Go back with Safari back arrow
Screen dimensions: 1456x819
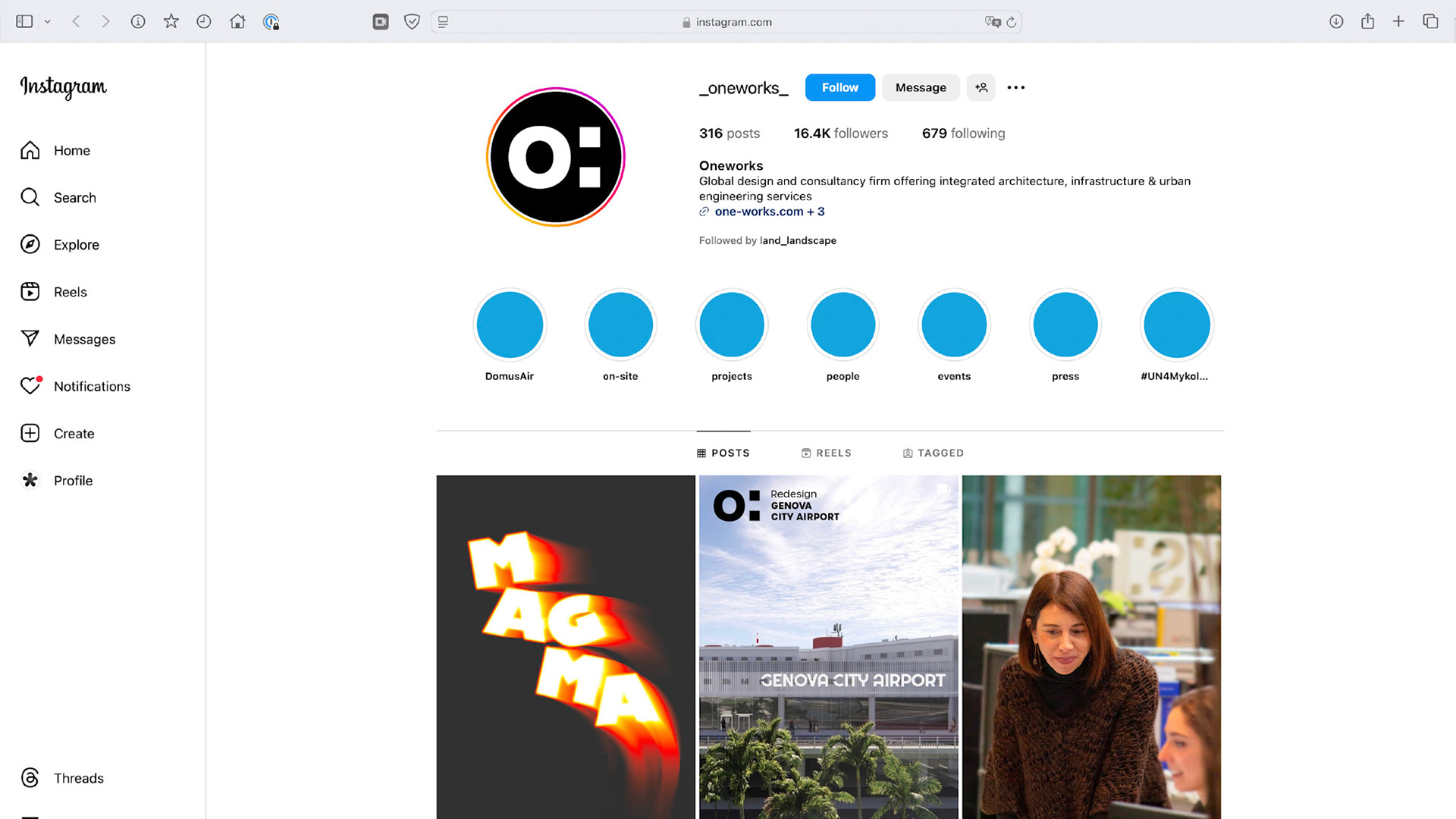point(76,22)
